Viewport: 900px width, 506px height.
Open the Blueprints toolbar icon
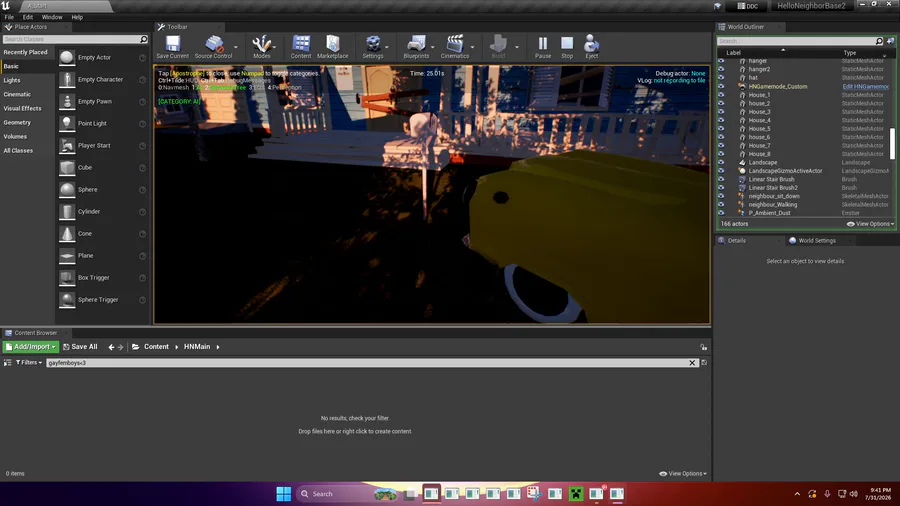[x=416, y=44]
